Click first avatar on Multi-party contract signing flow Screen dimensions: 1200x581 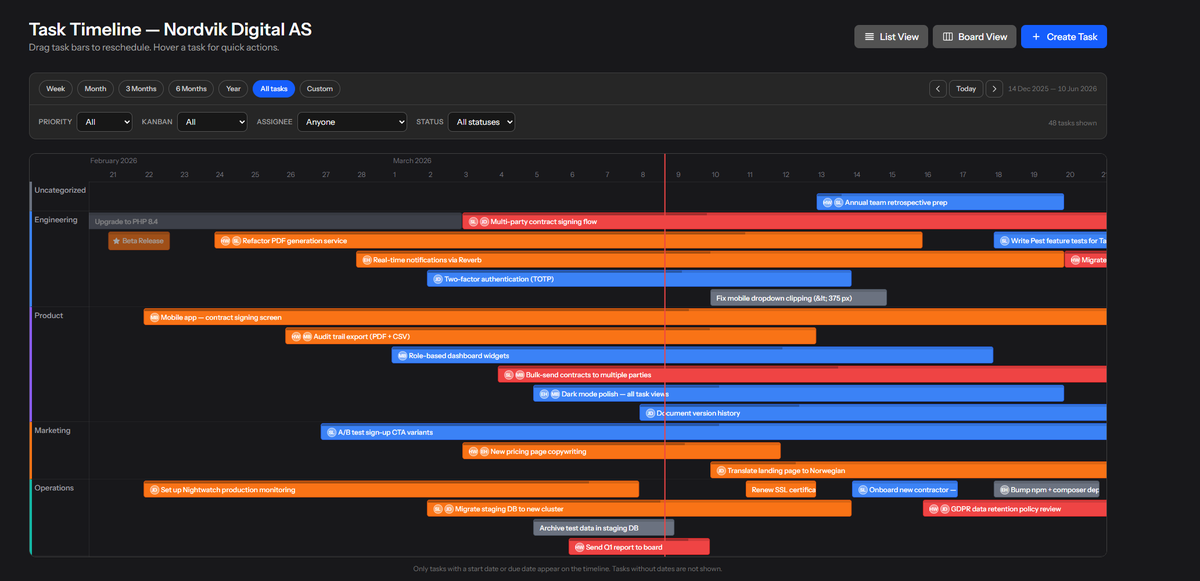(x=473, y=222)
